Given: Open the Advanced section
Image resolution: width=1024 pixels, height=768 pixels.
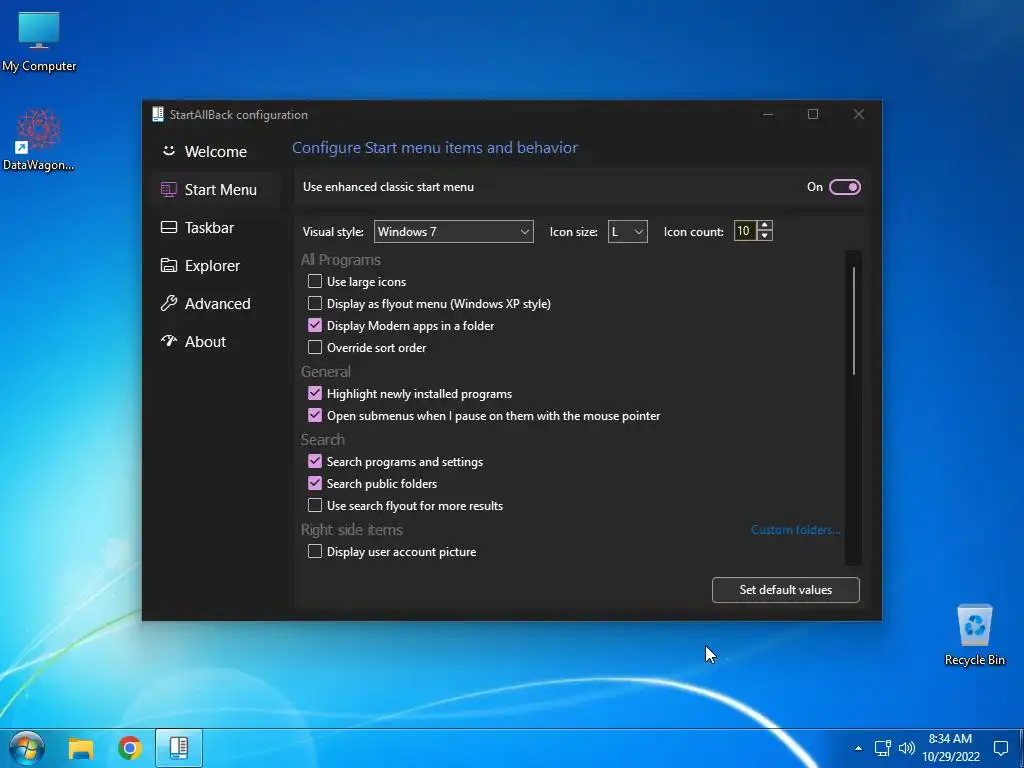Looking at the screenshot, I should point(217,304).
